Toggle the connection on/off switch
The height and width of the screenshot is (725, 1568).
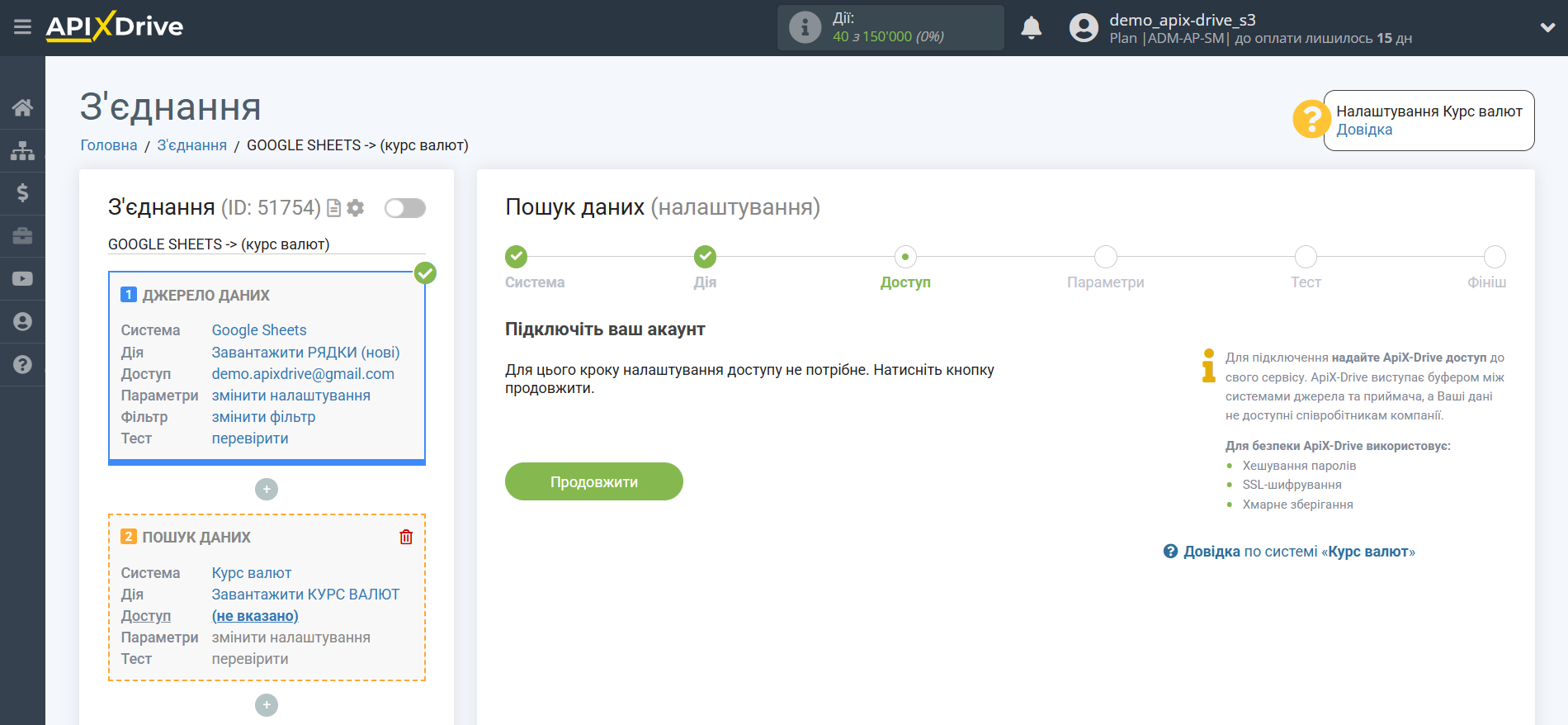click(405, 208)
